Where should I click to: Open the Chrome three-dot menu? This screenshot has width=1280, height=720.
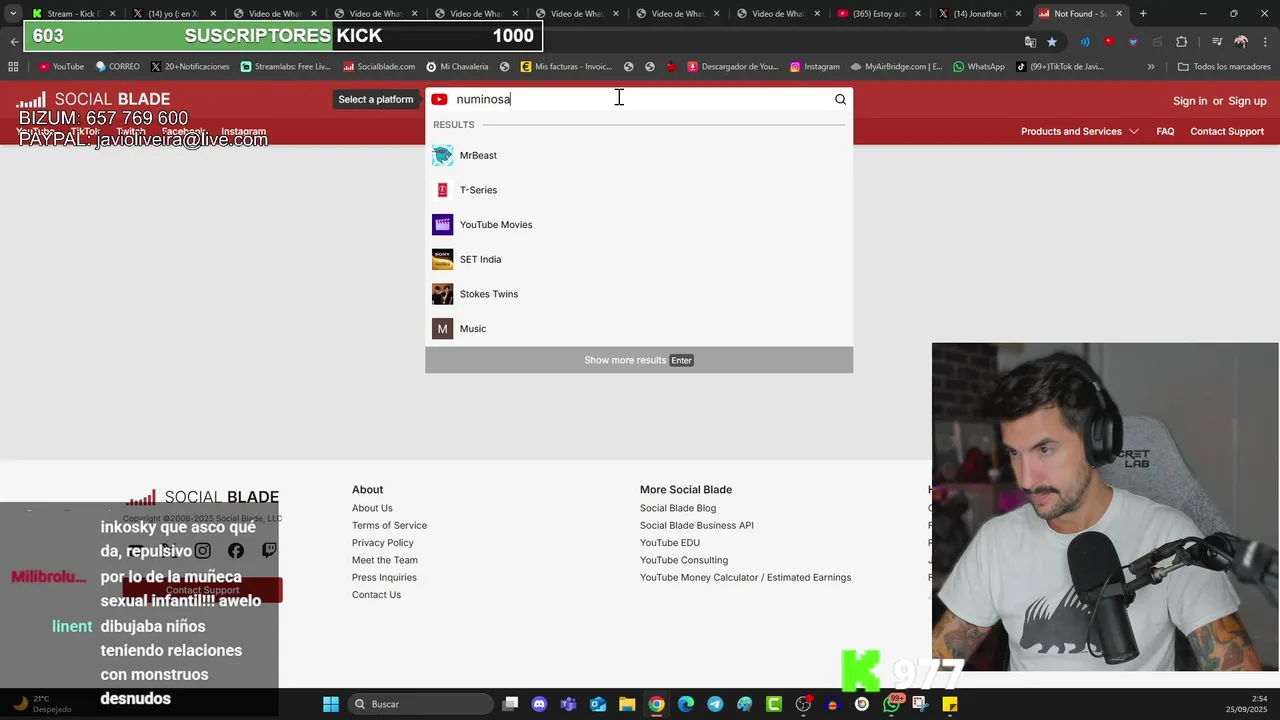pos(1265,42)
